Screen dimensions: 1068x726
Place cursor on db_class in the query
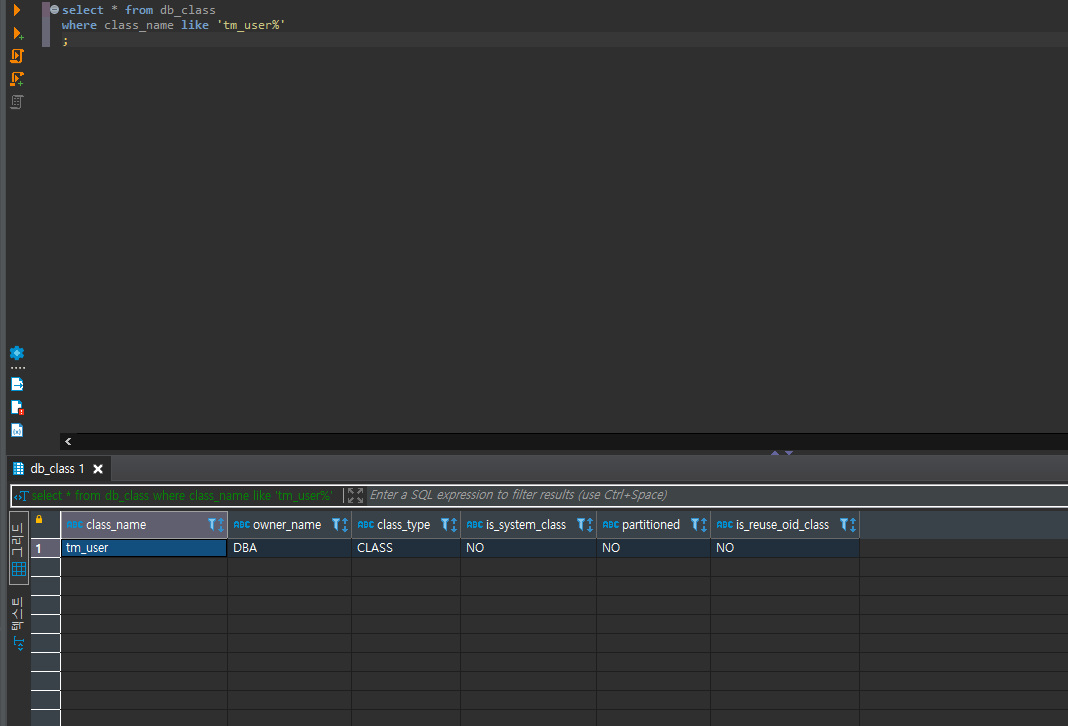[x=187, y=10]
